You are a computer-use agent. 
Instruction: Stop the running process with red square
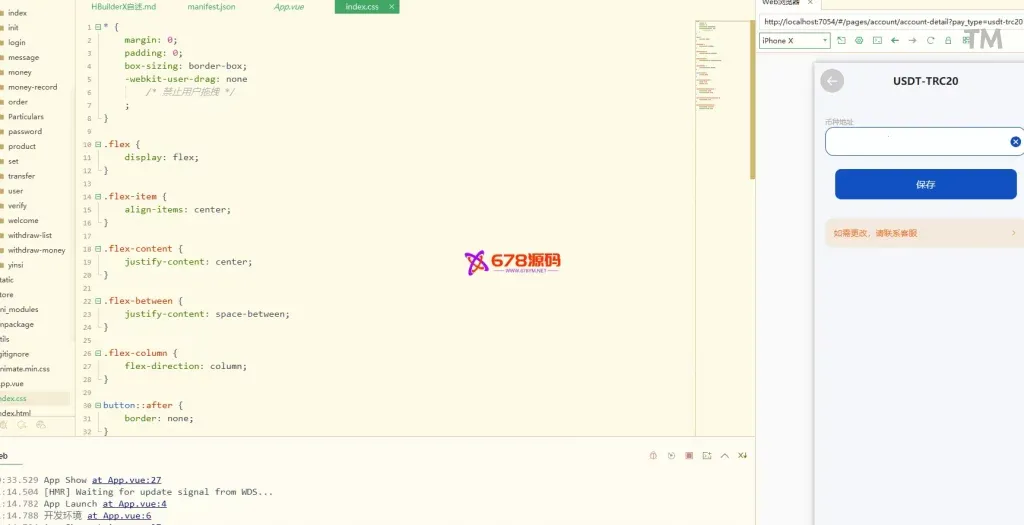(688, 456)
